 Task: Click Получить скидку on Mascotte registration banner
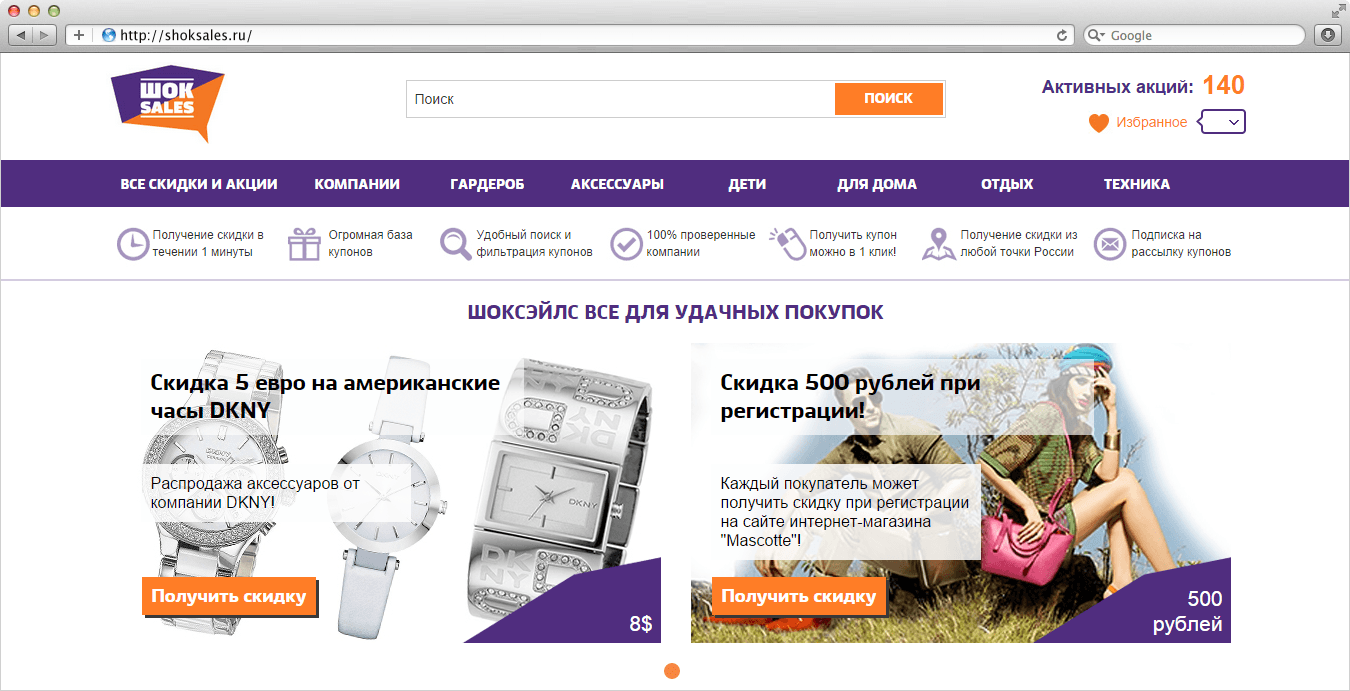(799, 596)
